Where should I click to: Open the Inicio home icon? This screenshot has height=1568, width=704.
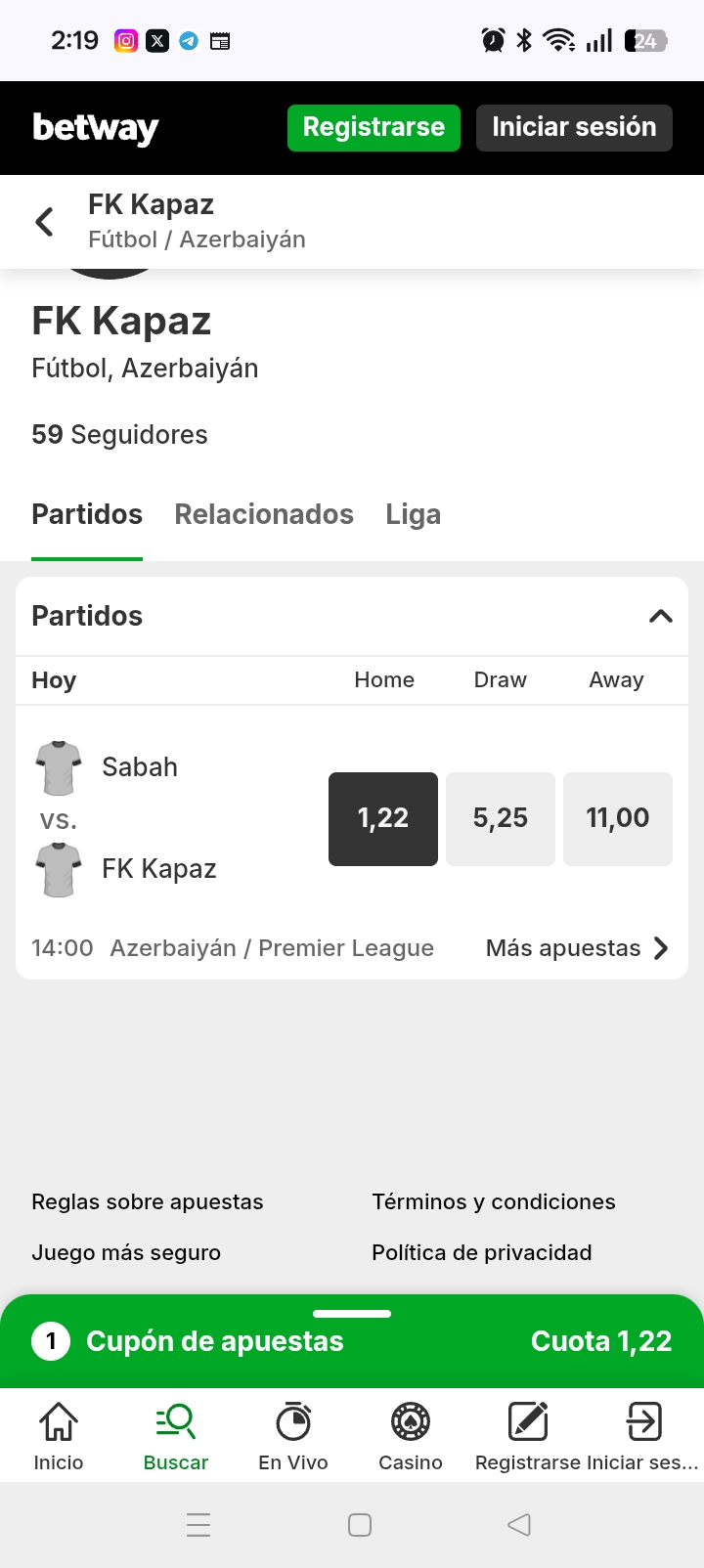tap(59, 1422)
